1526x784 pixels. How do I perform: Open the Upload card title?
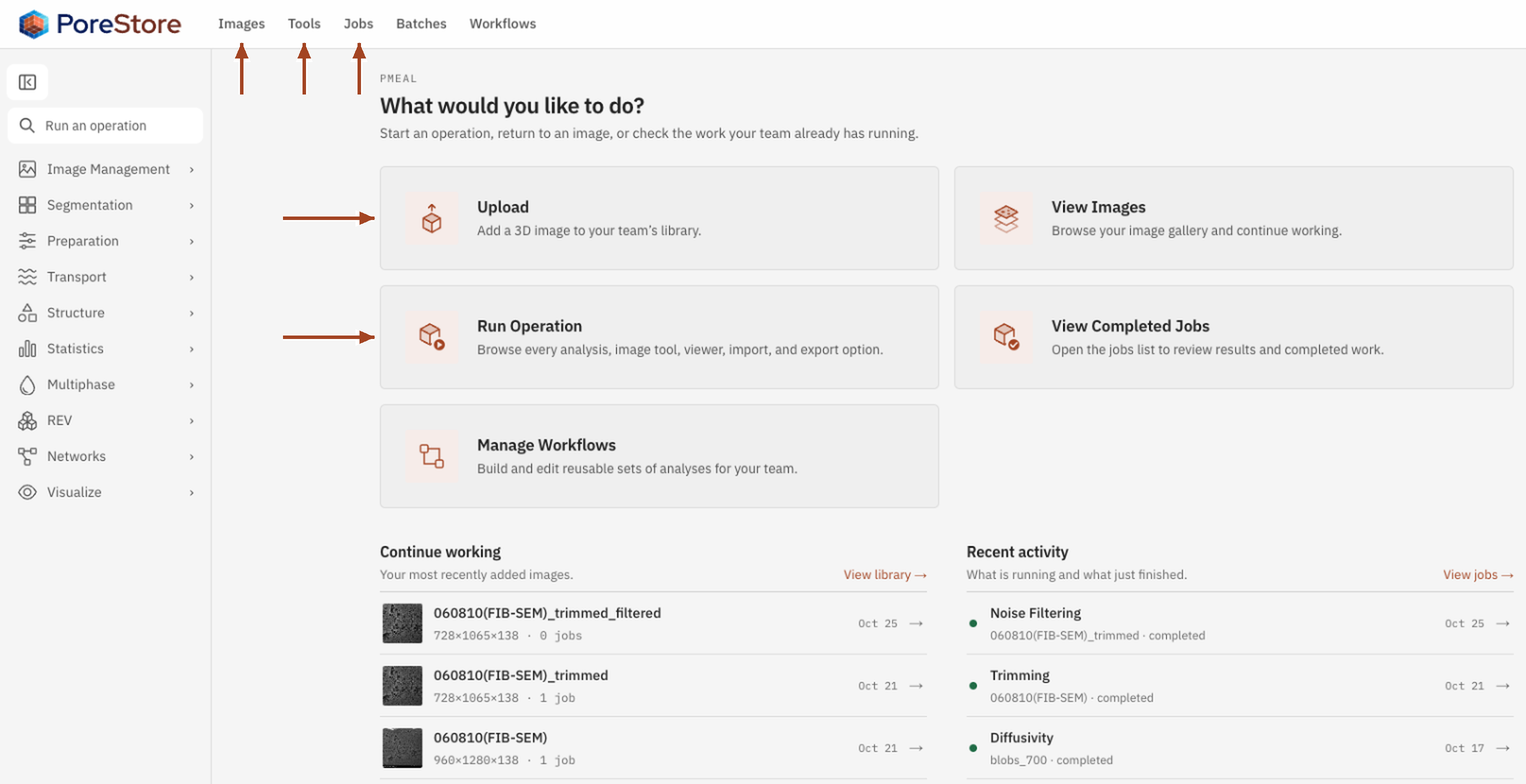pos(503,207)
